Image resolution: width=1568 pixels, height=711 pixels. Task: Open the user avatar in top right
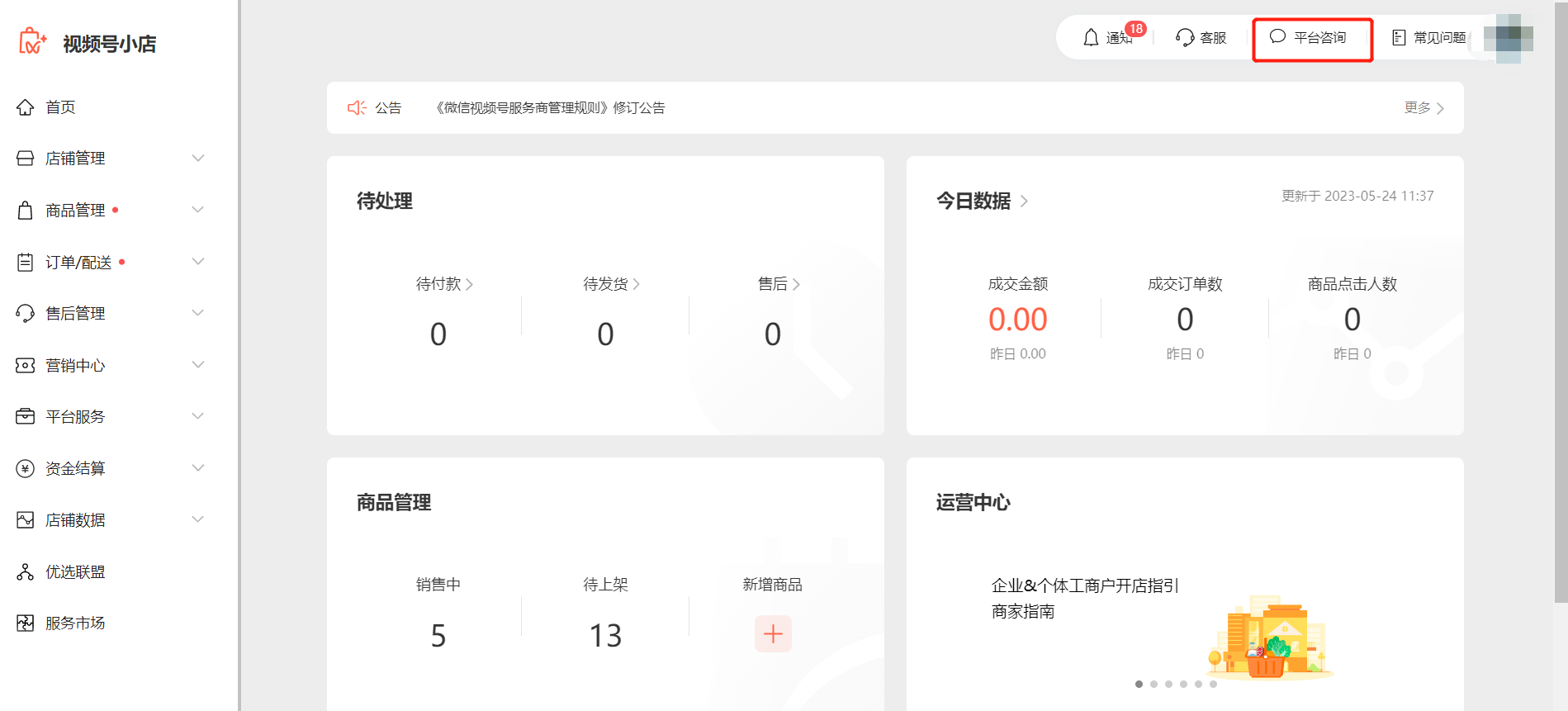click(x=1508, y=38)
